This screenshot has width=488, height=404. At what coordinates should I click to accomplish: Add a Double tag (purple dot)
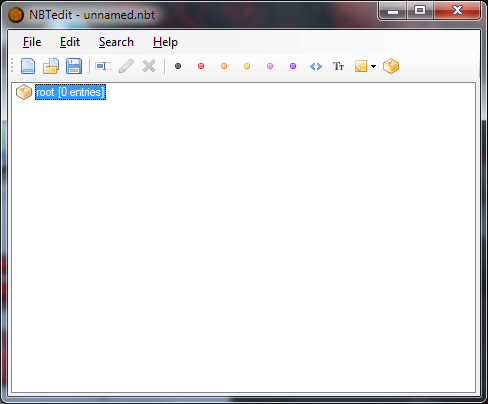point(293,66)
